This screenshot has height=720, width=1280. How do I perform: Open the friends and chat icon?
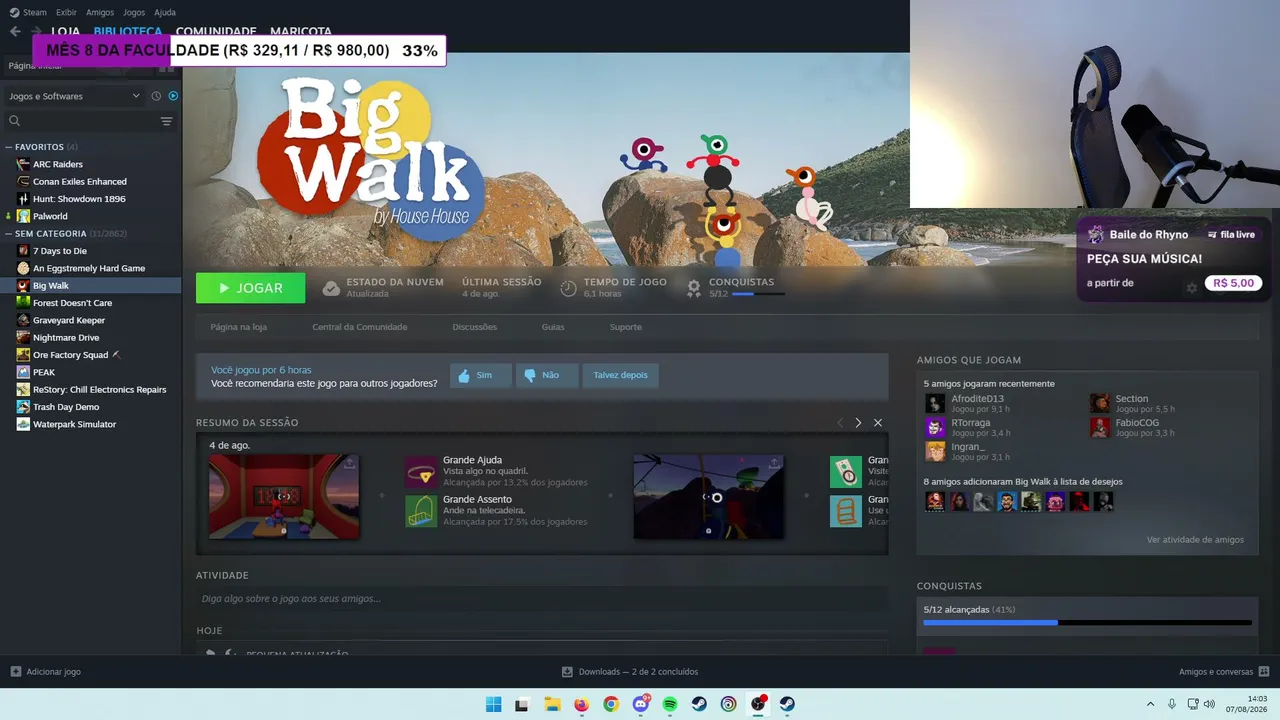coord(1264,672)
